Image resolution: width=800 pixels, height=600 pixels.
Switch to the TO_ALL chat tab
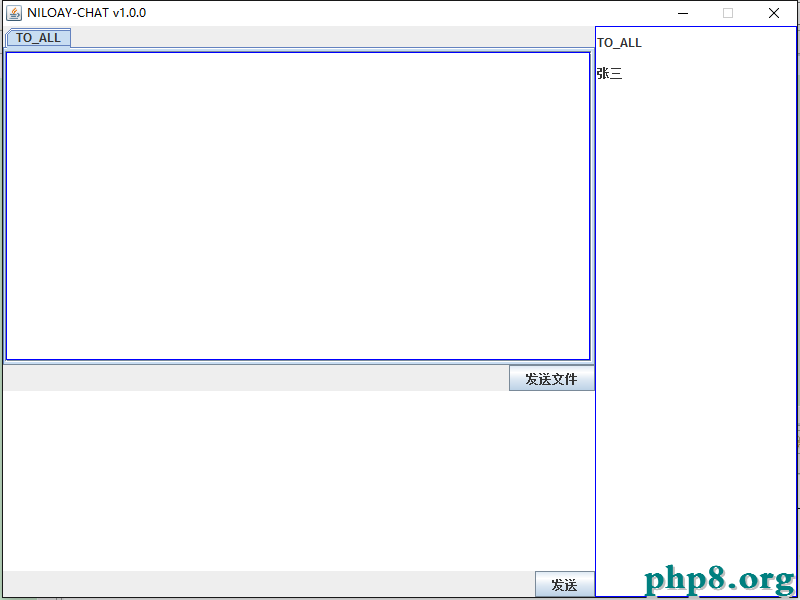click(38, 38)
